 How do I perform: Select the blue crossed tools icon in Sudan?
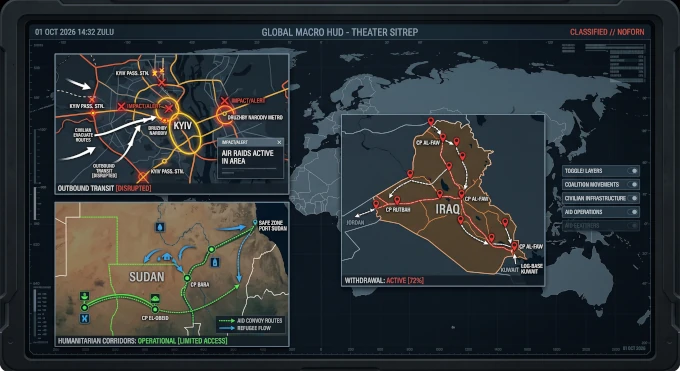click(x=85, y=318)
